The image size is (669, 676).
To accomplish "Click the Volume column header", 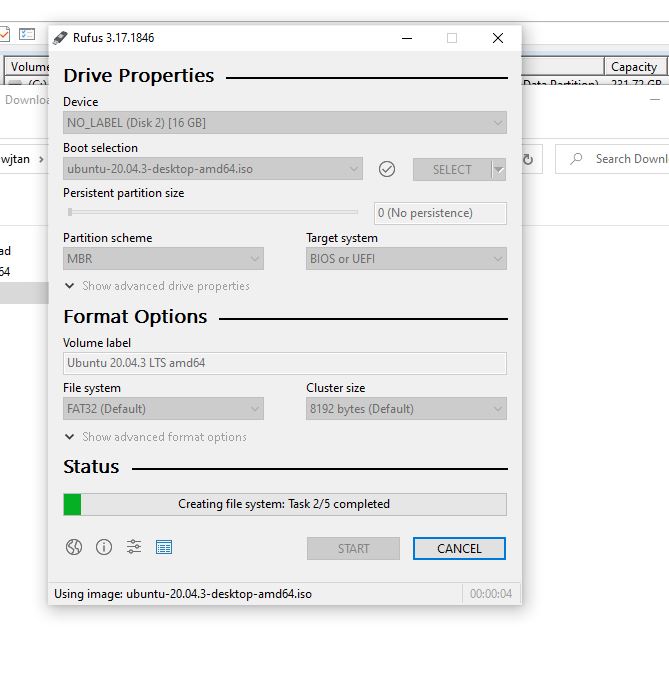I will 27,66.
